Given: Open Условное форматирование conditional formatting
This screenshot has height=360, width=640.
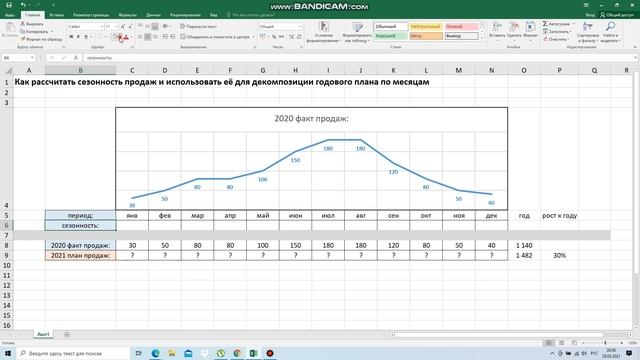Looking at the screenshot, I should pyautogui.click(x=324, y=32).
